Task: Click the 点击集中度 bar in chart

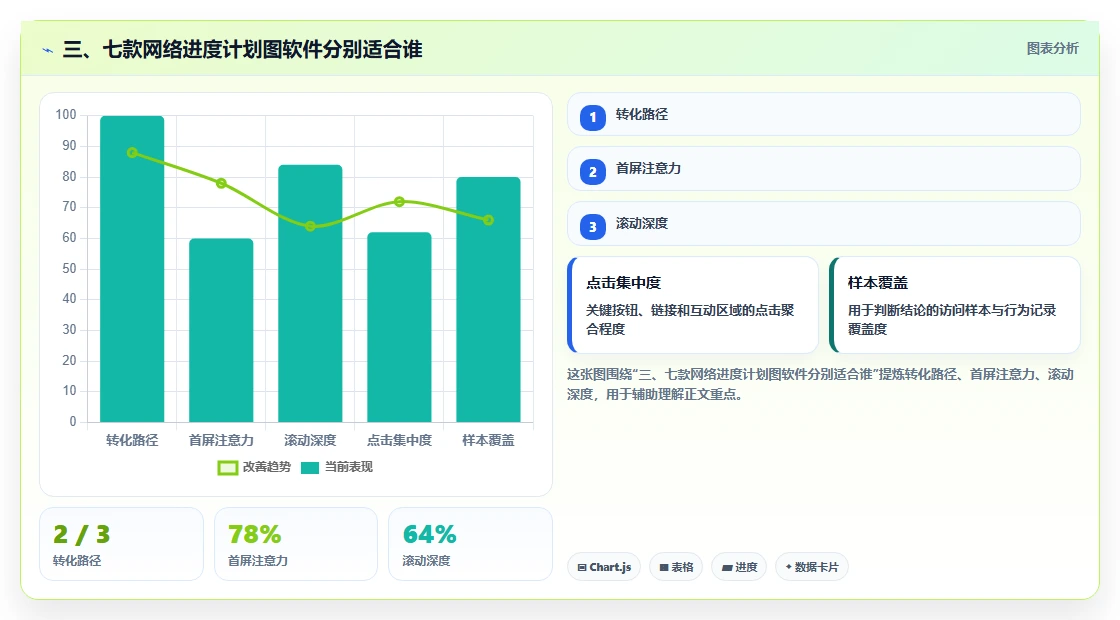Action: 399,327
